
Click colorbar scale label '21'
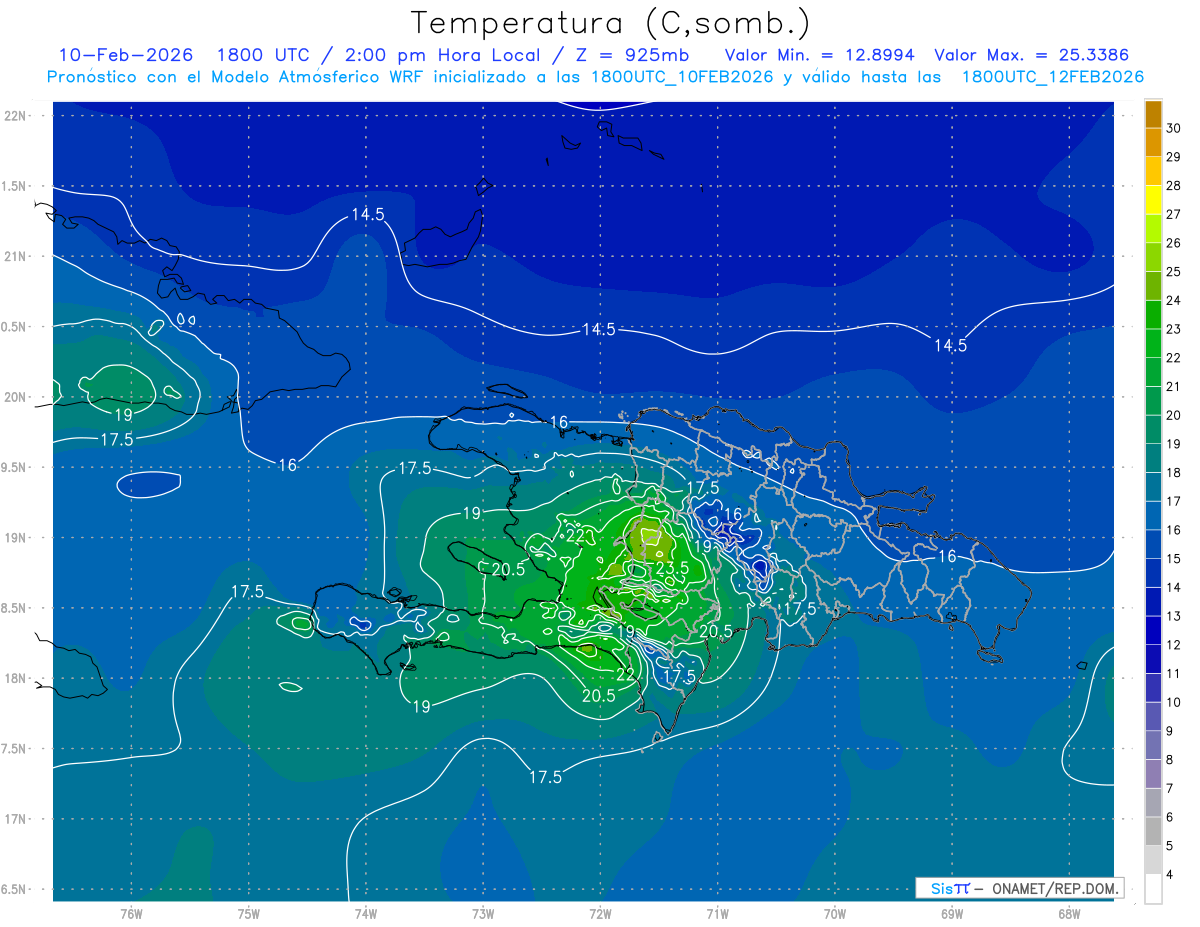1174,386
